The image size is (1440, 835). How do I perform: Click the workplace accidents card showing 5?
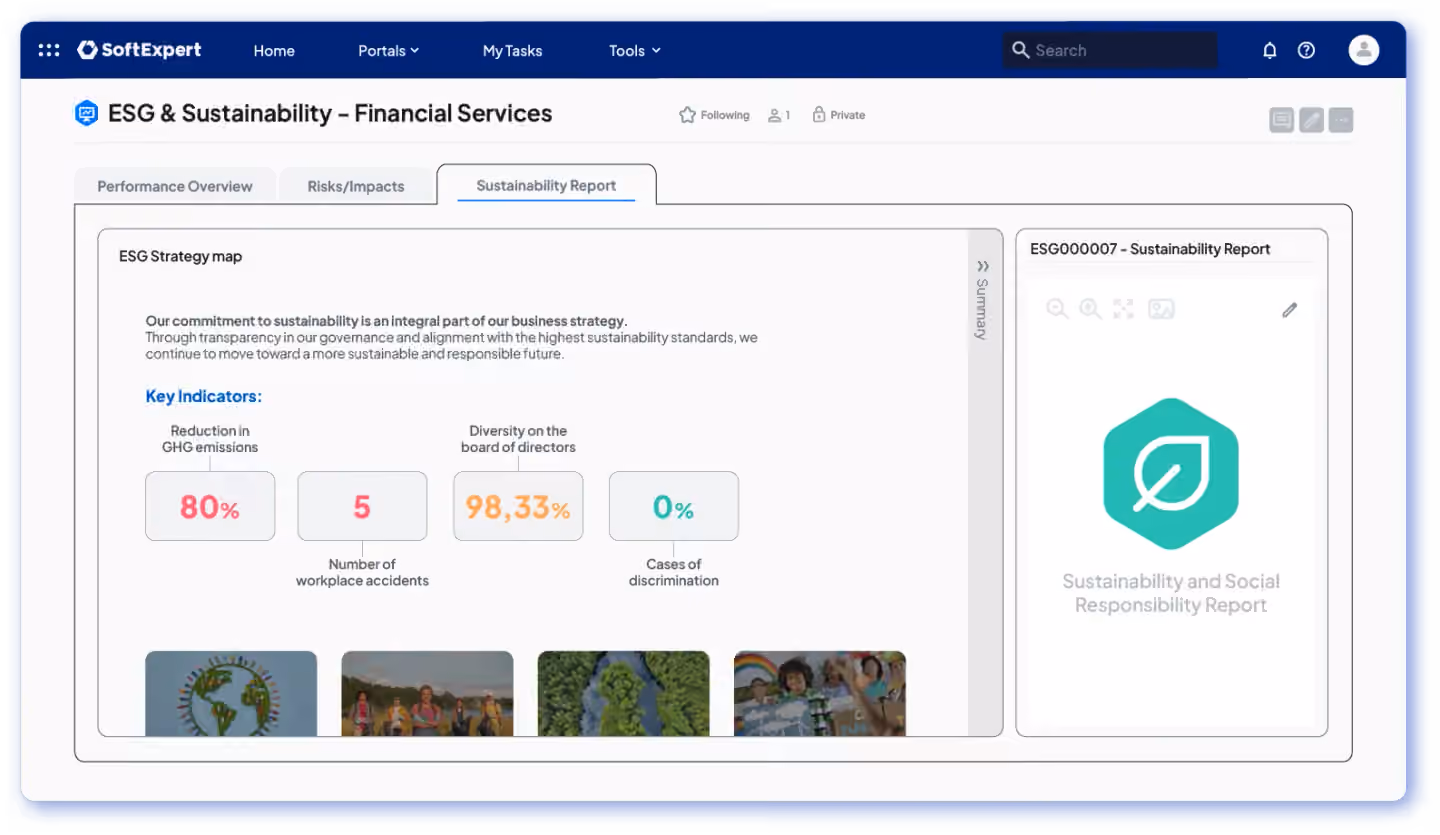click(x=362, y=506)
